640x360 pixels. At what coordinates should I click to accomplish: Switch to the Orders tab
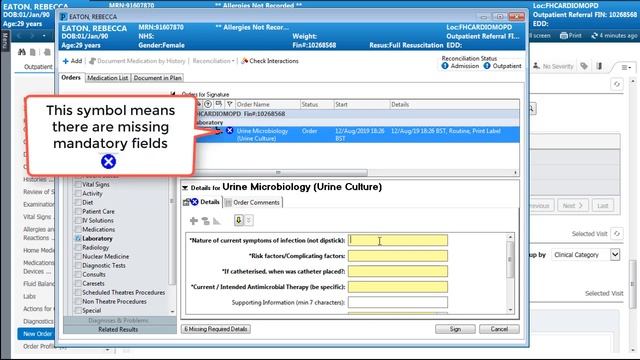(71, 77)
